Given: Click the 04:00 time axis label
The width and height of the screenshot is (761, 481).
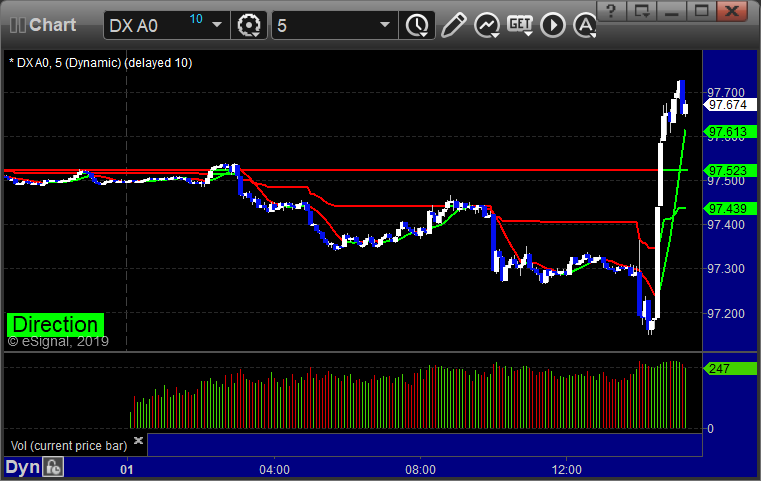Looking at the screenshot, I should [x=274, y=470].
